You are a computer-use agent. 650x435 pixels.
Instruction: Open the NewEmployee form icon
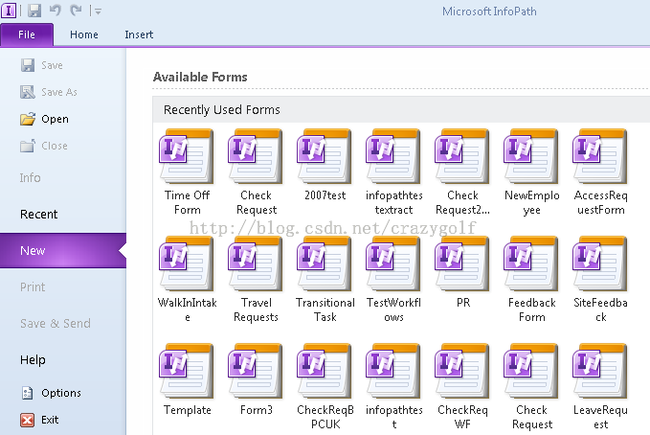[x=531, y=156]
